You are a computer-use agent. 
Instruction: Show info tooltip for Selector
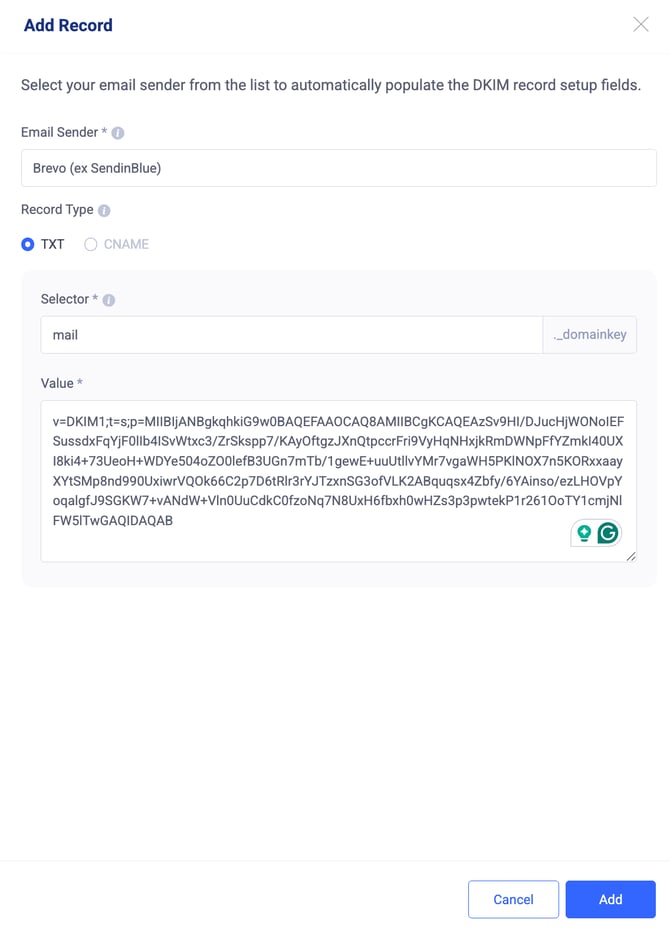point(109,300)
